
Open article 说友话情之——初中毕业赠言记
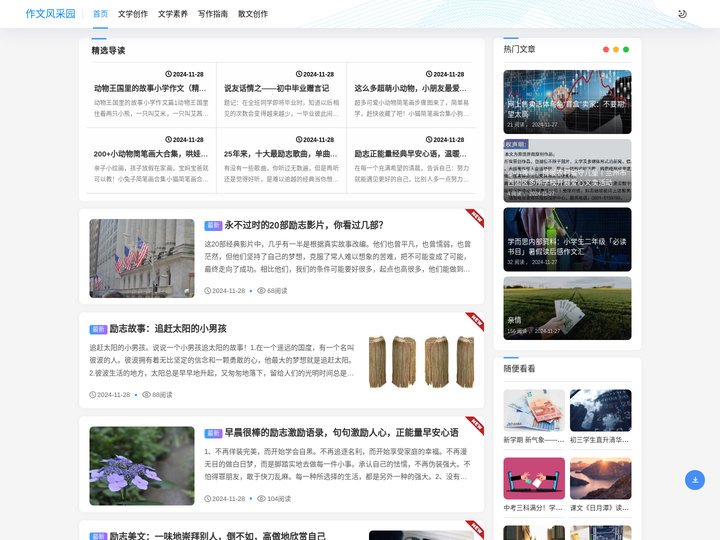click(x=276, y=88)
